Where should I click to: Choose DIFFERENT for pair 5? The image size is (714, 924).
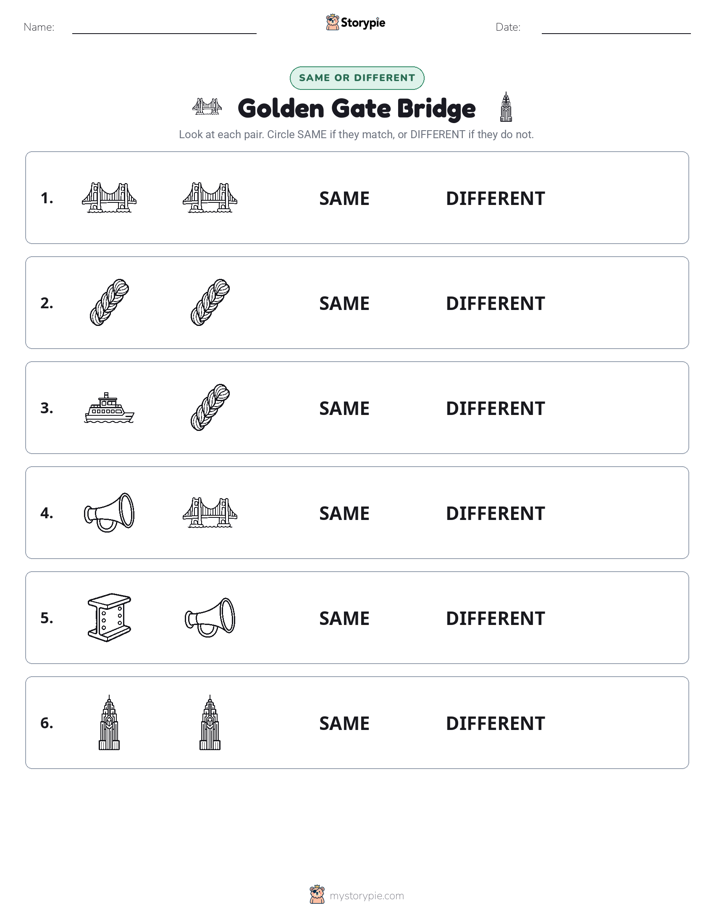coord(495,618)
